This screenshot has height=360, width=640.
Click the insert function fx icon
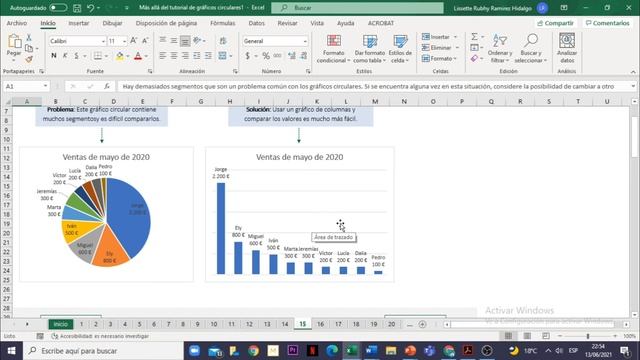coord(107,87)
